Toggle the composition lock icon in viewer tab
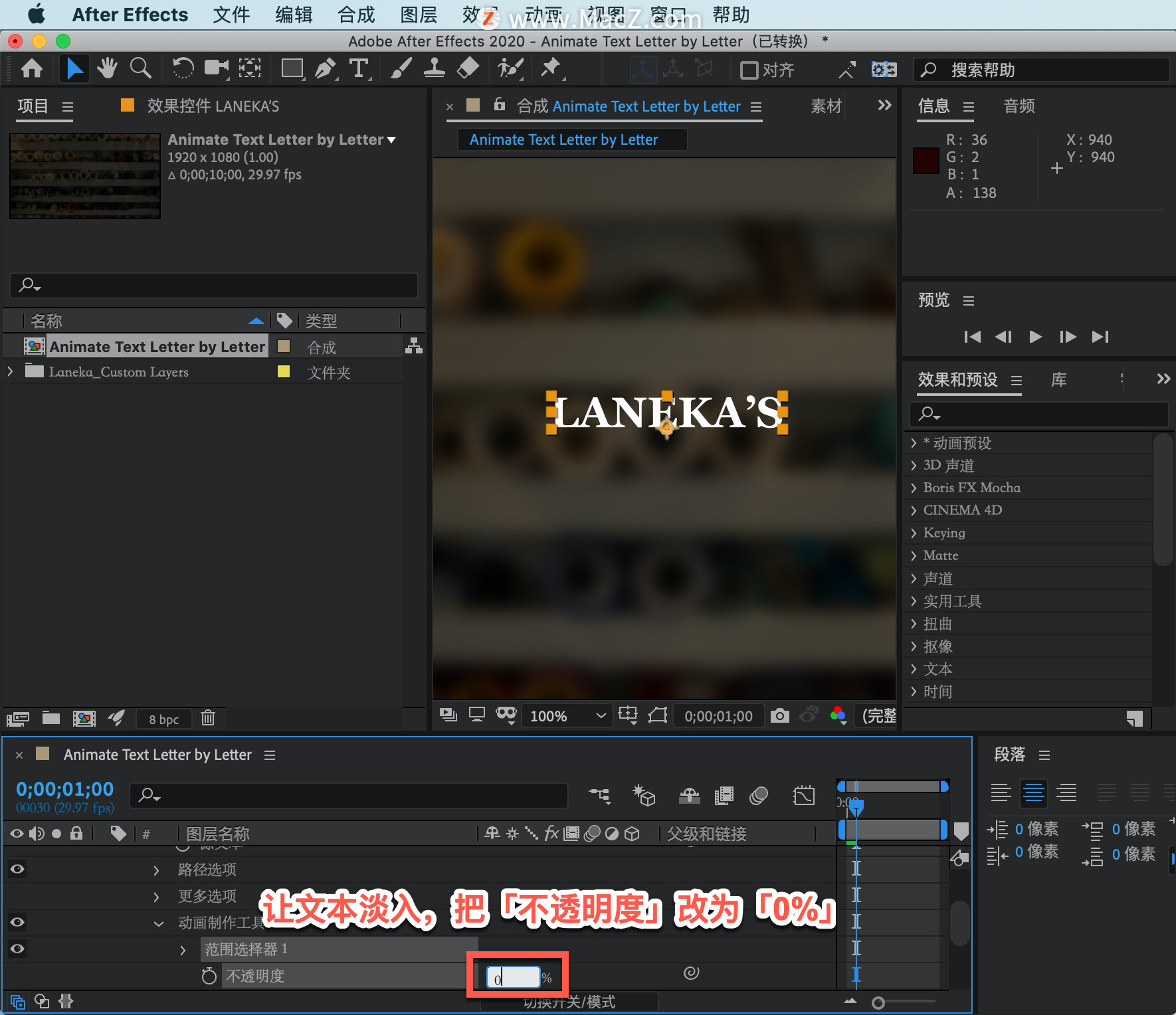The height and width of the screenshot is (1015, 1176). point(500,104)
